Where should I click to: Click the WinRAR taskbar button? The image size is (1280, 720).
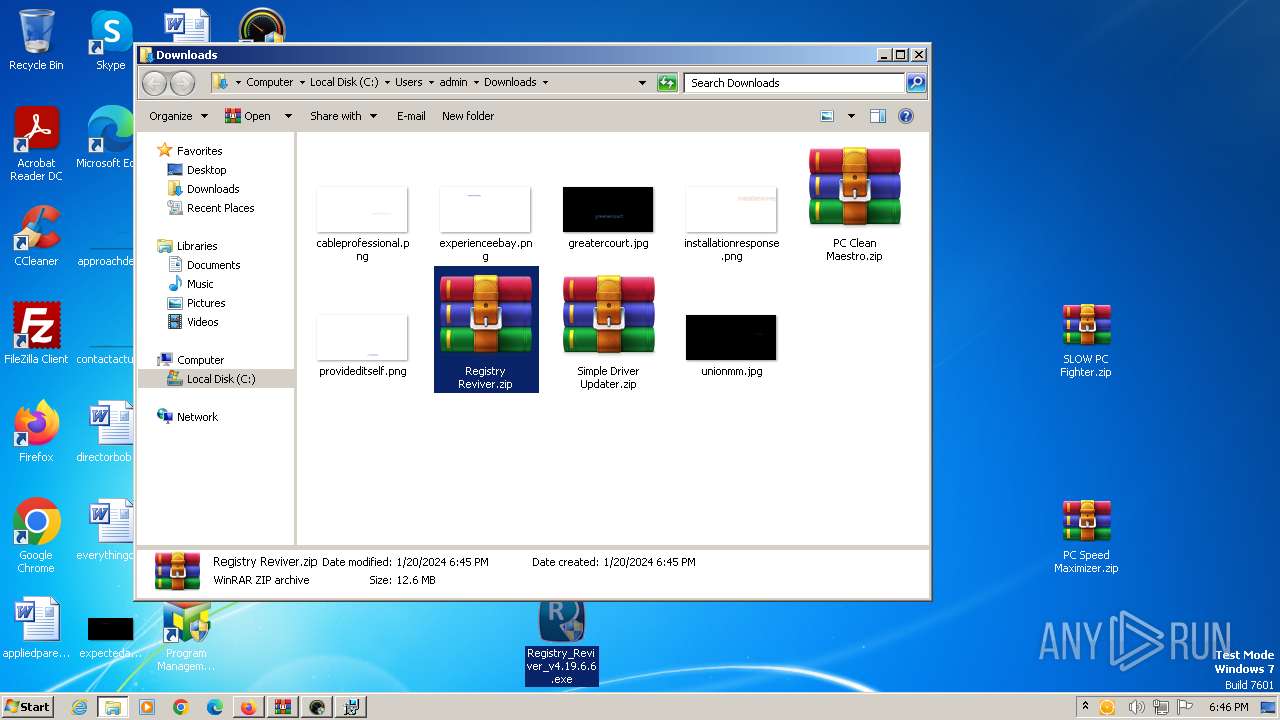coord(282,707)
